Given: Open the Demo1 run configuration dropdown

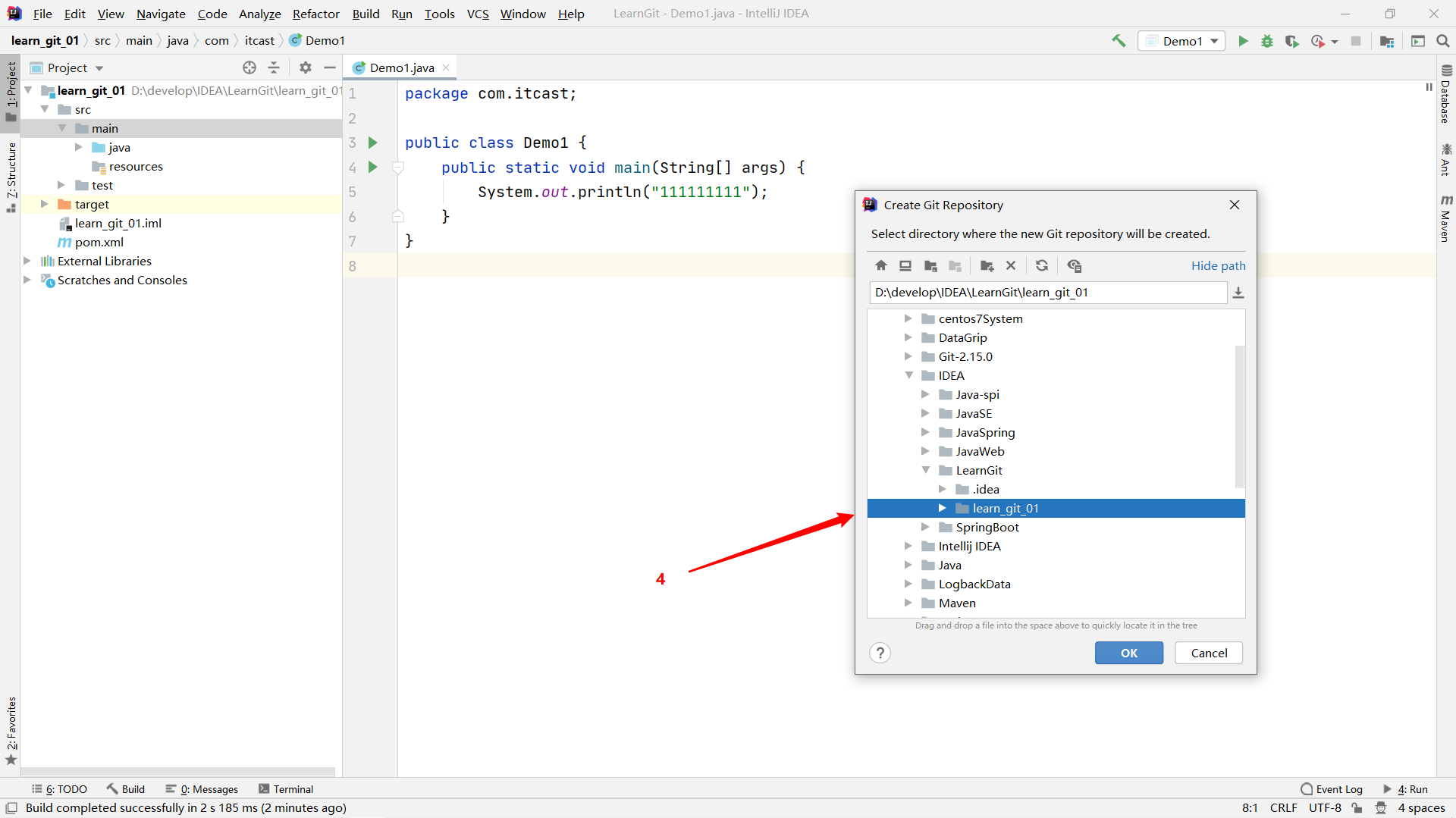Looking at the screenshot, I should [1182, 41].
